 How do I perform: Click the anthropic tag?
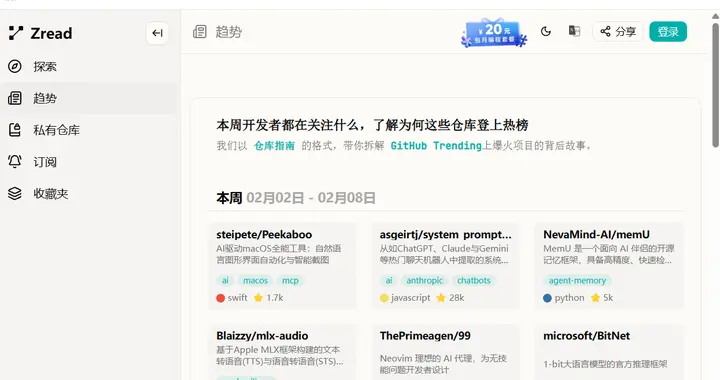tap(424, 280)
